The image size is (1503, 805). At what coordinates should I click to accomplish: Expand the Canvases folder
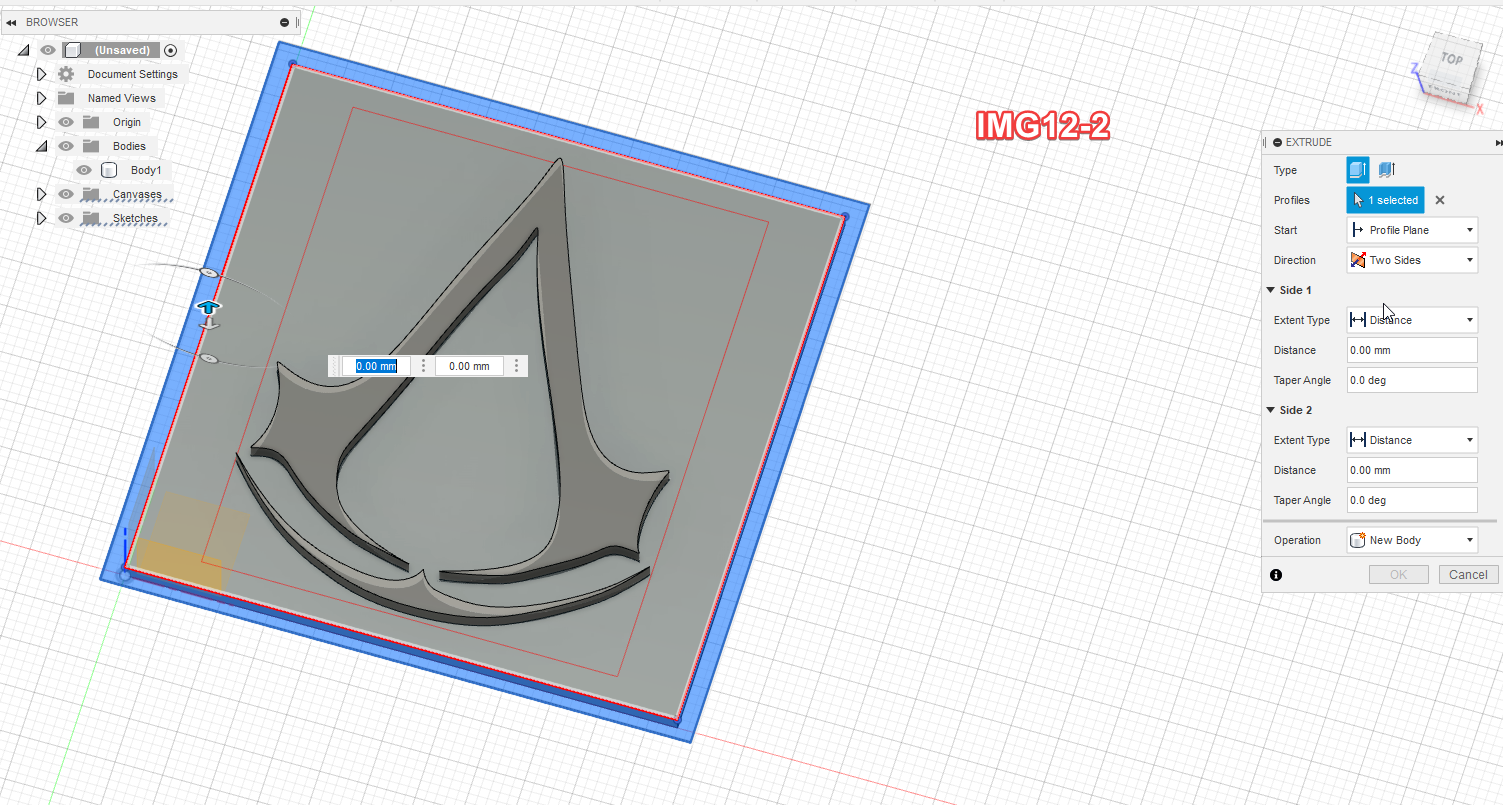[41, 194]
